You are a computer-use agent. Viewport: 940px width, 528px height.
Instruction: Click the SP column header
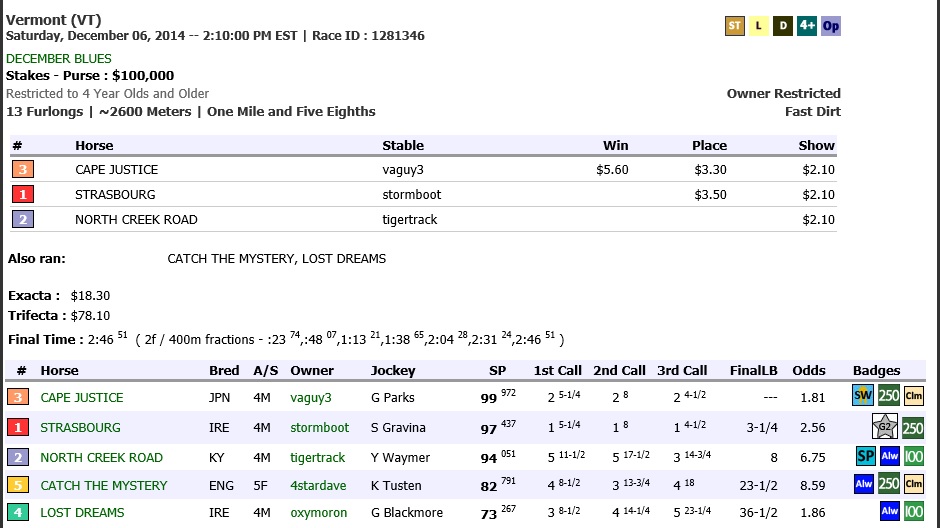(x=497, y=370)
